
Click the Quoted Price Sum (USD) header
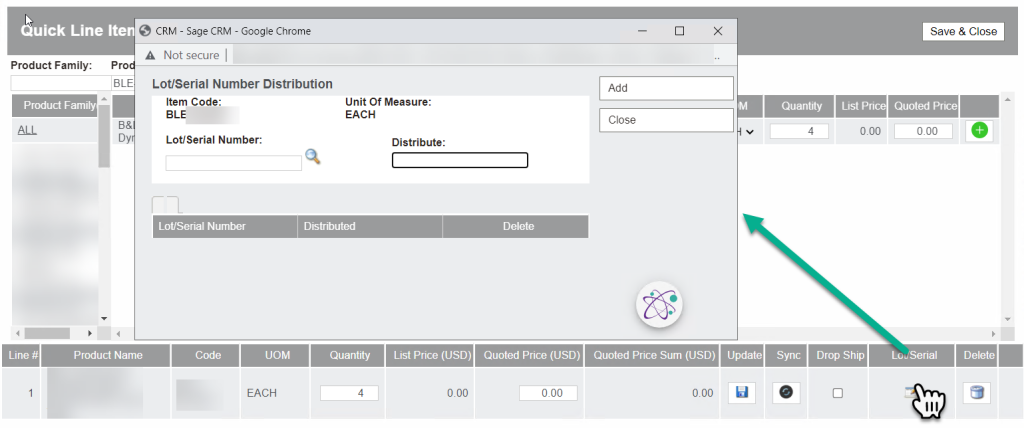654,355
